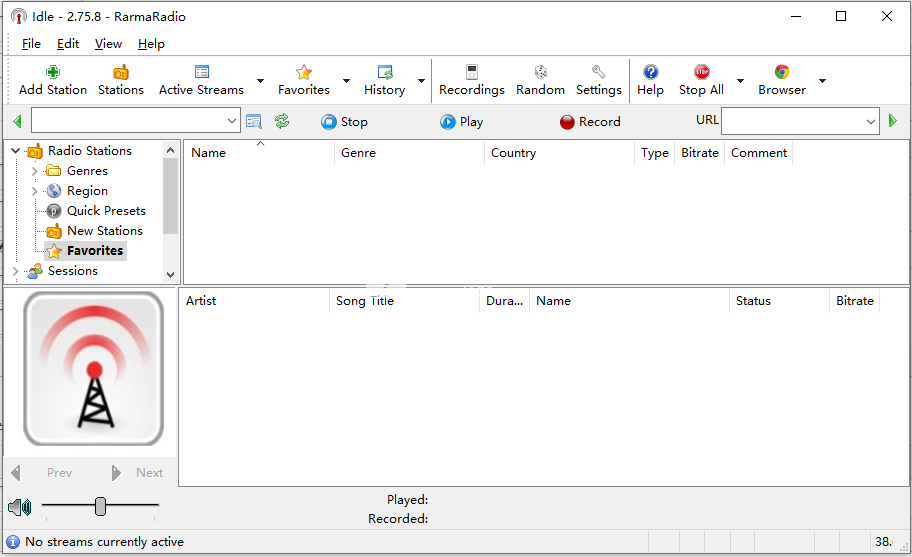Image resolution: width=912 pixels, height=557 pixels.
Task: Open the History dropdown arrow
Action: coord(421,81)
